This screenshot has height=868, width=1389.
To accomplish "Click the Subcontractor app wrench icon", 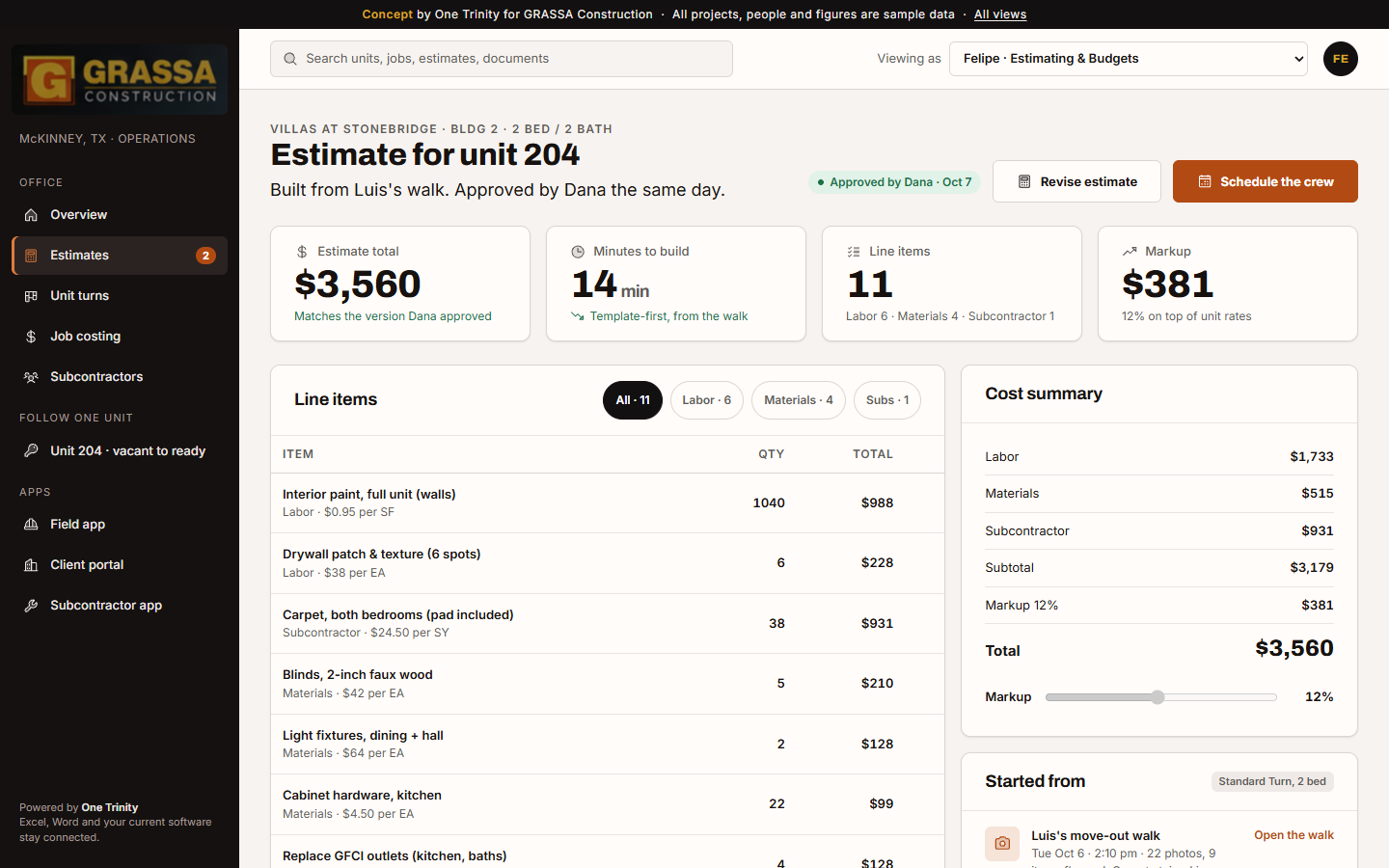I will [31, 606].
